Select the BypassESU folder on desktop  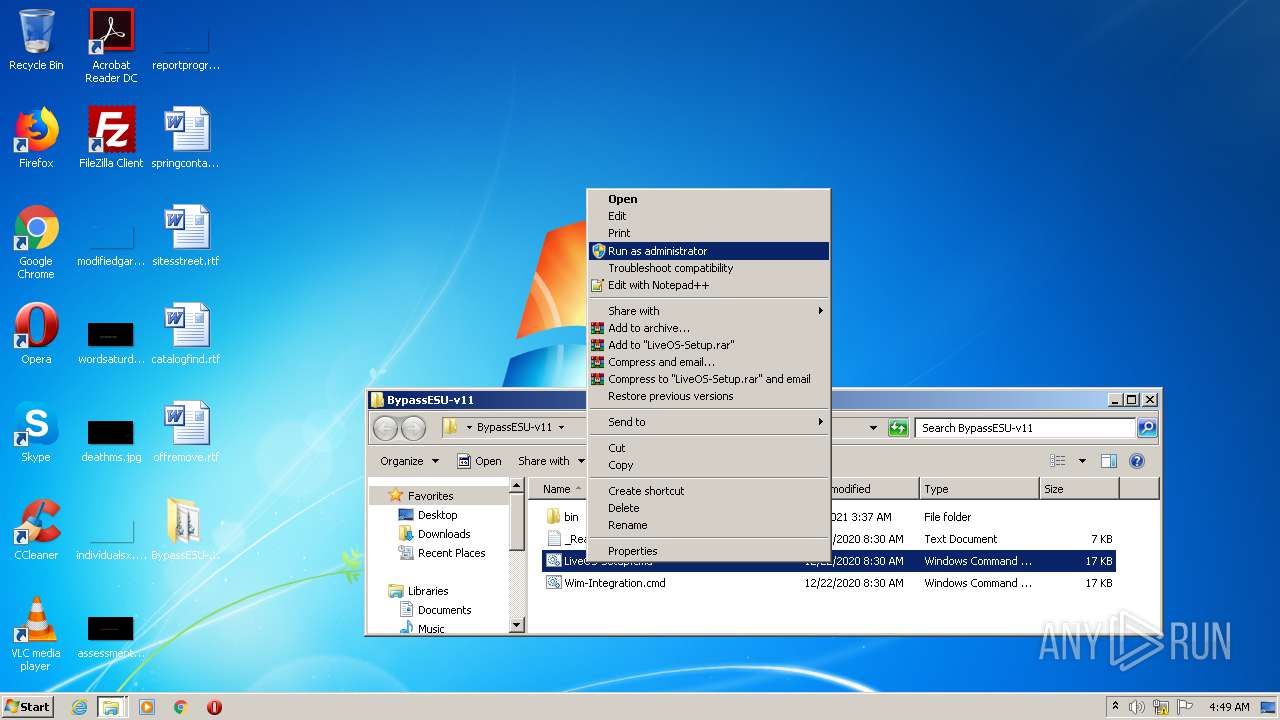pos(186,530)
